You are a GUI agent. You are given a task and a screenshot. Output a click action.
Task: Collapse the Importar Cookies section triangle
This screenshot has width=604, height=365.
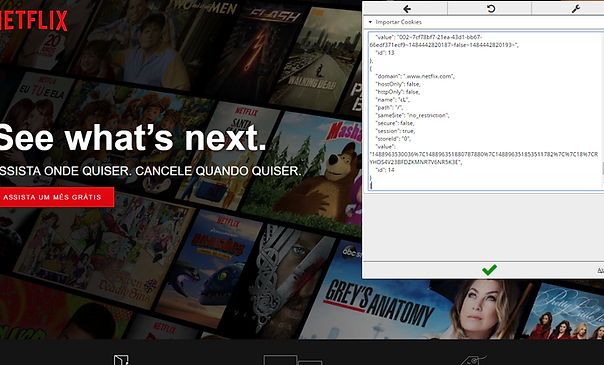click(370, 22)
